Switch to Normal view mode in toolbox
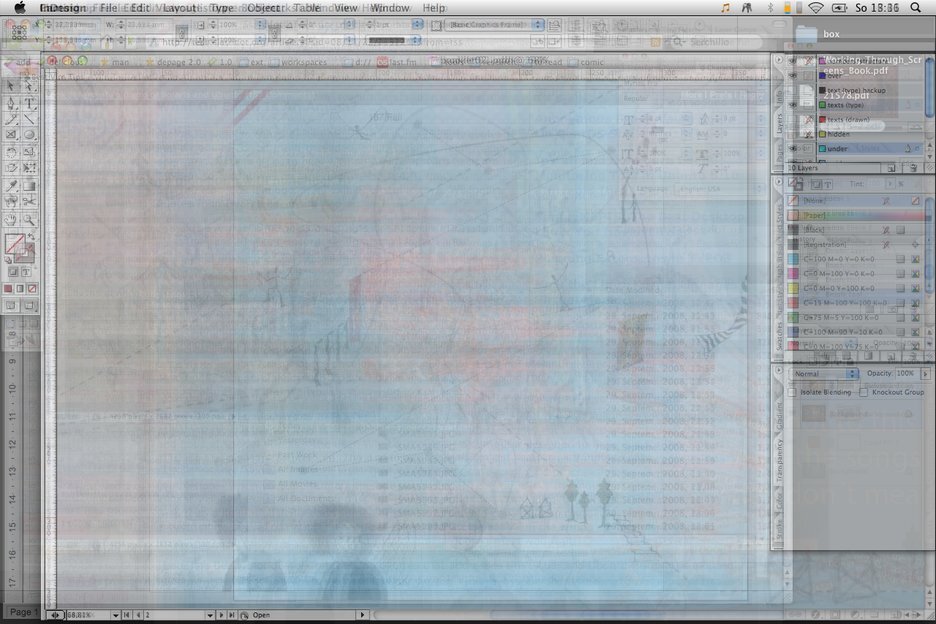This screenshot has height=624, width=936. click(11, 306)
